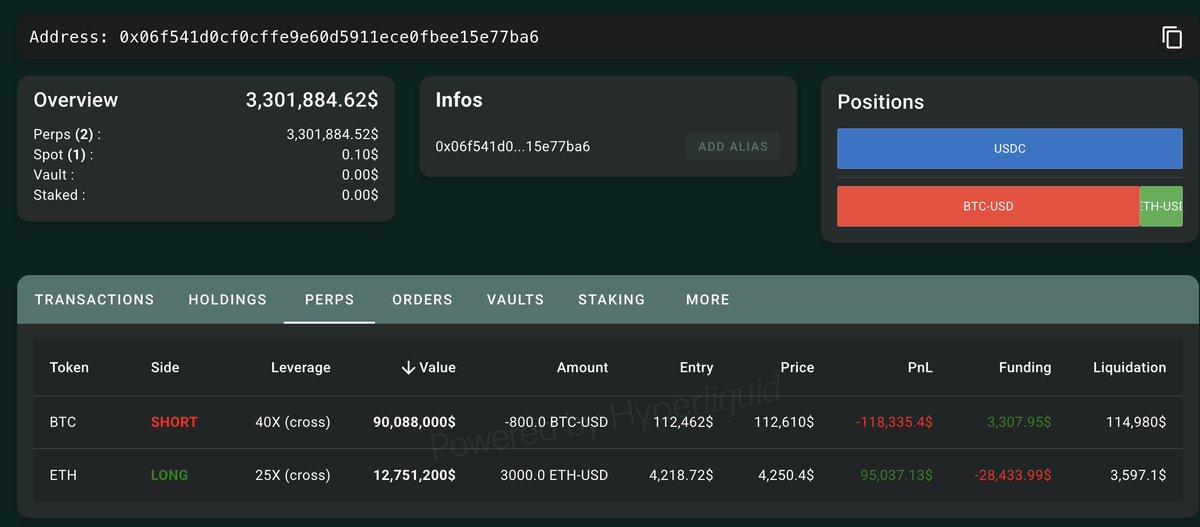The height and width of the screenshot is (527, 1200).
Task: Click the ADD ALIAS button
Action: (x=733, y=146)
